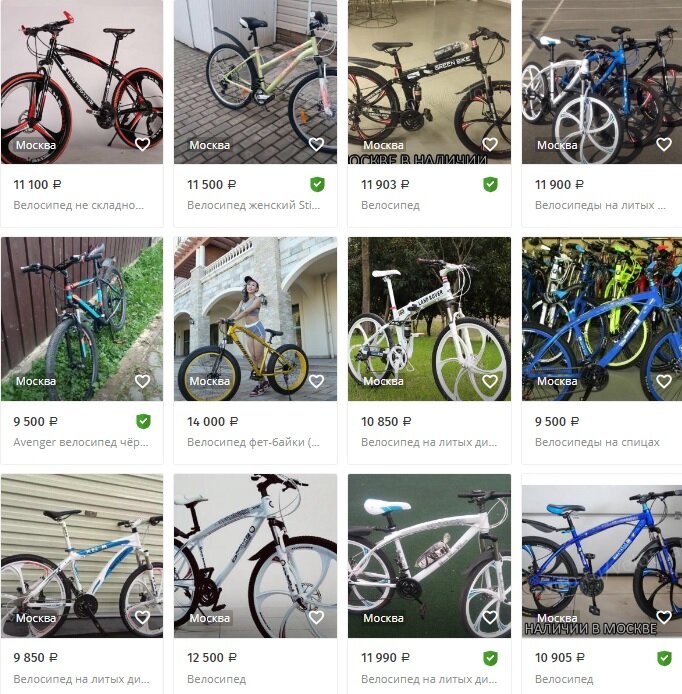The width and height of the screenshot is (682, 694).
Task: Save the blue spoked bikes listing
Action: (664, 381)
